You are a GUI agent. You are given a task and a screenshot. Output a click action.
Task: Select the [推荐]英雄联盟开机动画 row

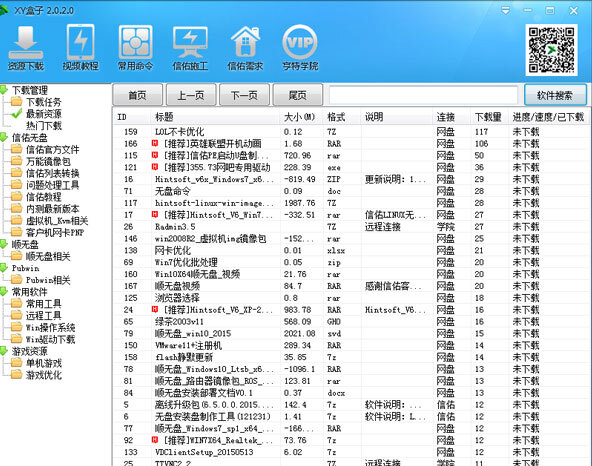tap(351, 144)
